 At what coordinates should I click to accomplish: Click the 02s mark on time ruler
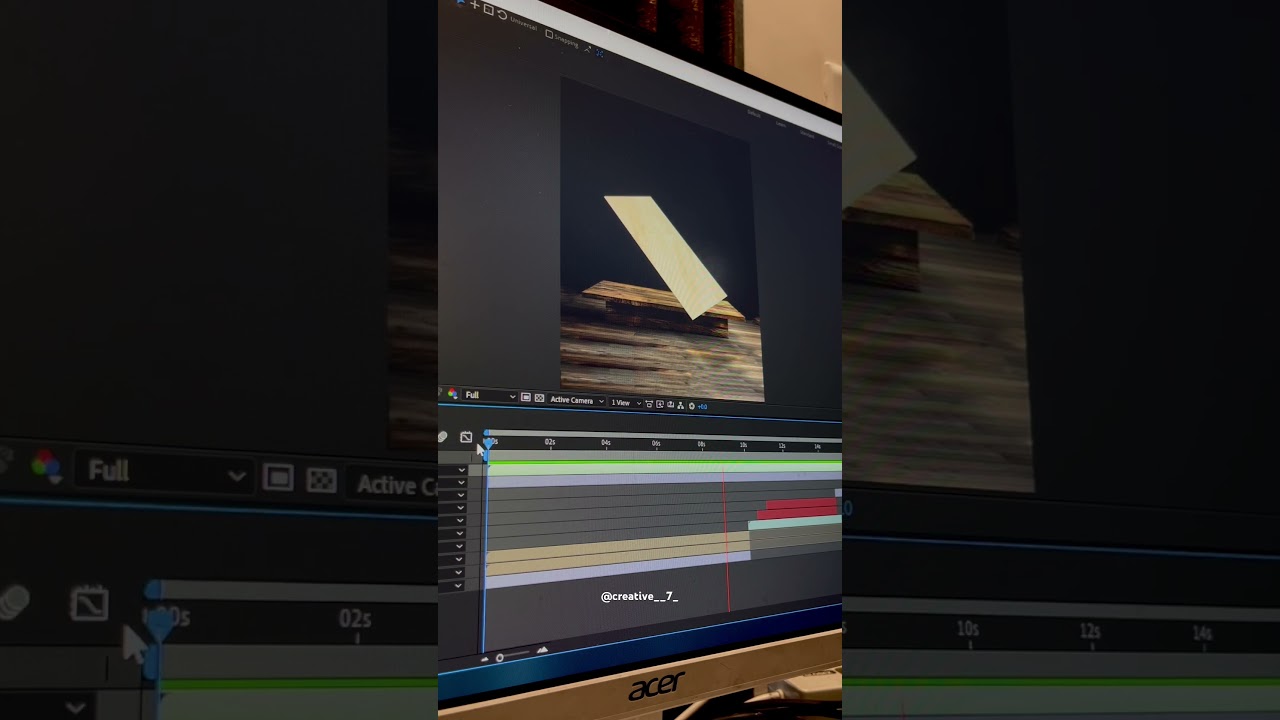pyautogui.click(x=550, y=442)
